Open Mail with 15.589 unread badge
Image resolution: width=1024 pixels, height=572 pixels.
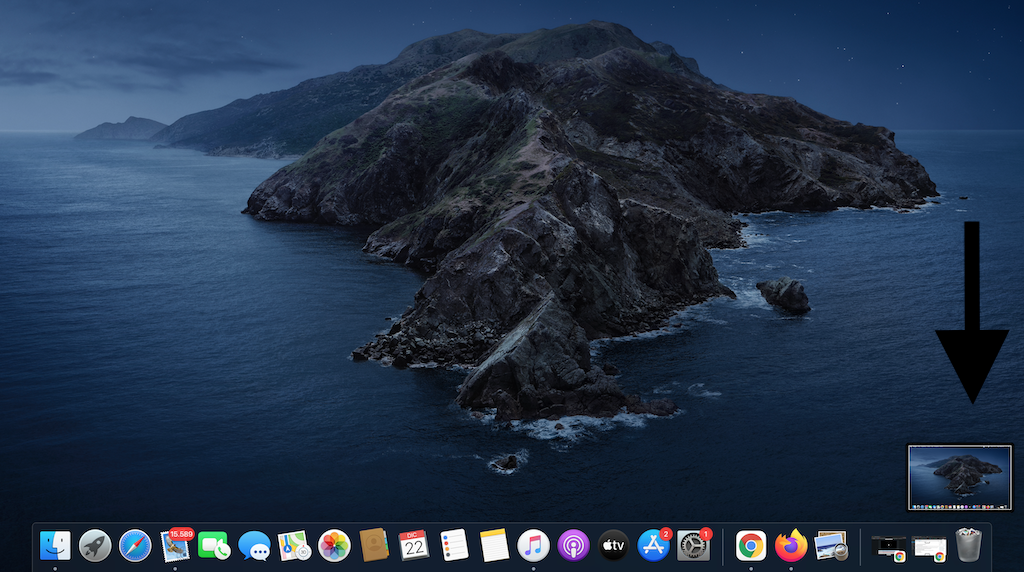[175, 545]
